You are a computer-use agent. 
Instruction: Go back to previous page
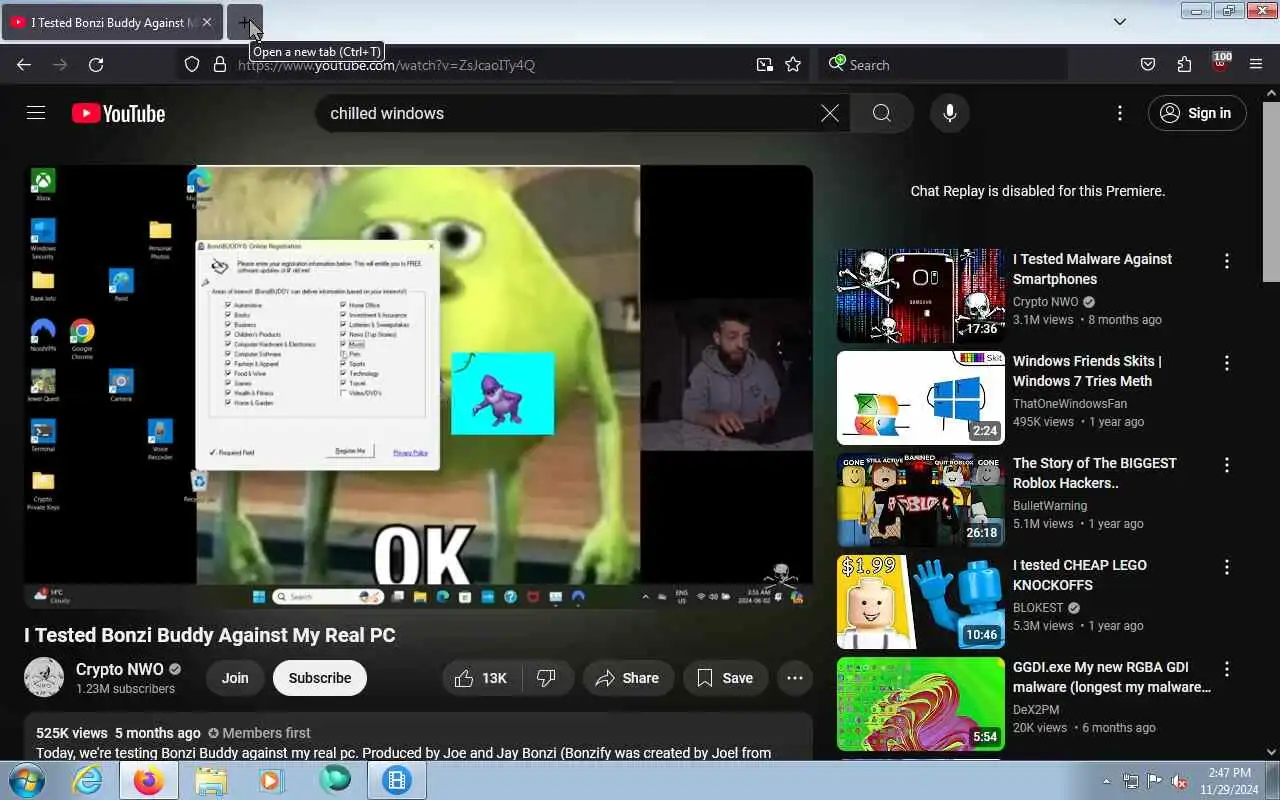tap(24, 65)
